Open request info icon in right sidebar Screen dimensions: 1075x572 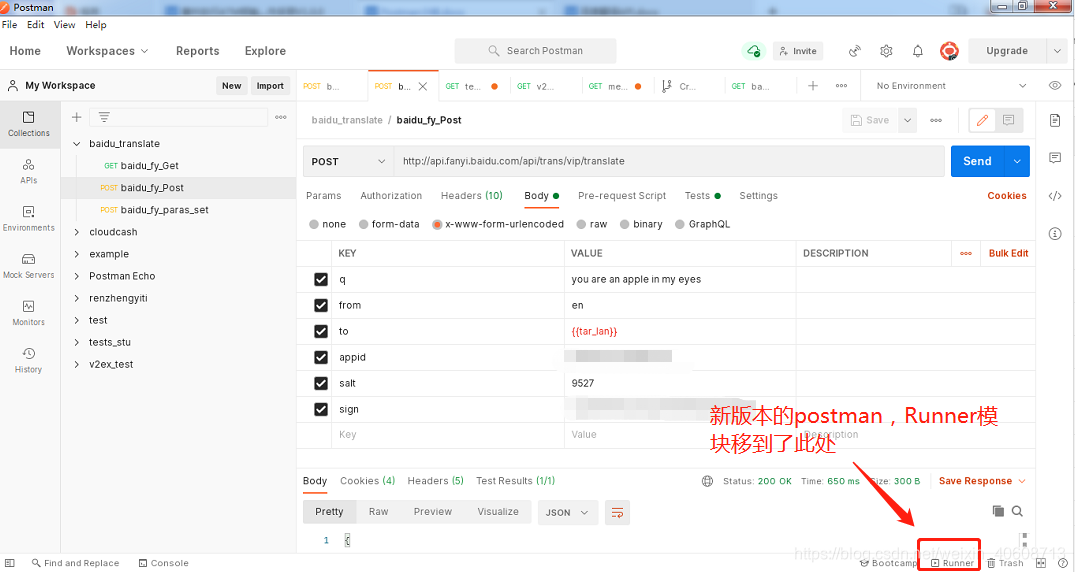[x=1055, y=234]
